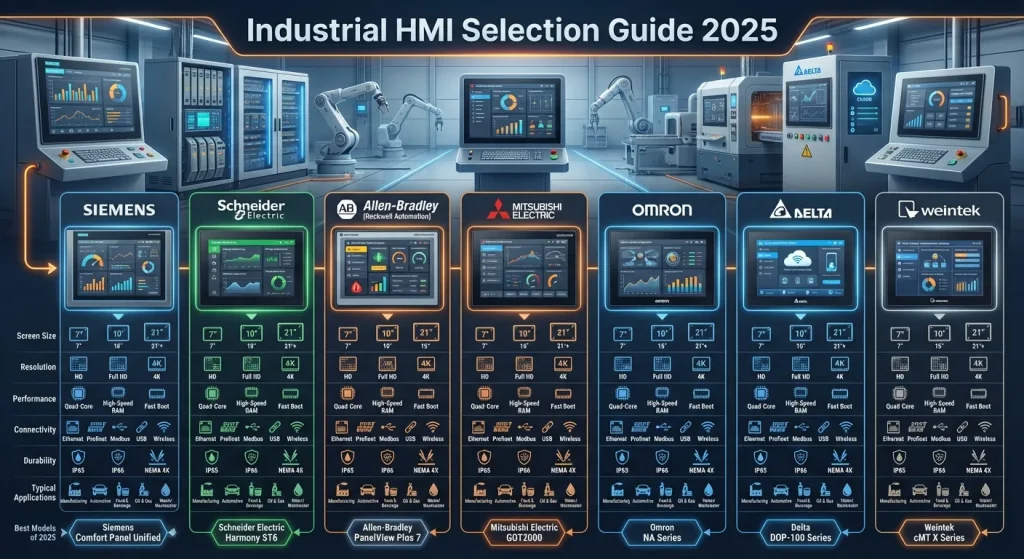This screenshot has height=559, width=1024.
Task: Select Weintek's Fast Boot icon
Action: (x=979, y=393)
